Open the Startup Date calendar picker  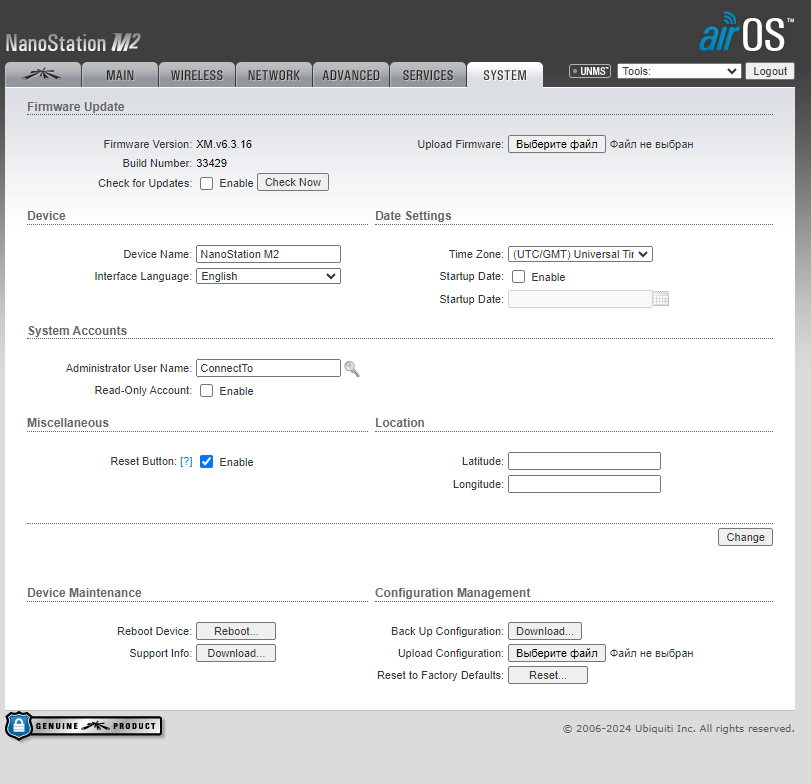(x=660, y=299)
